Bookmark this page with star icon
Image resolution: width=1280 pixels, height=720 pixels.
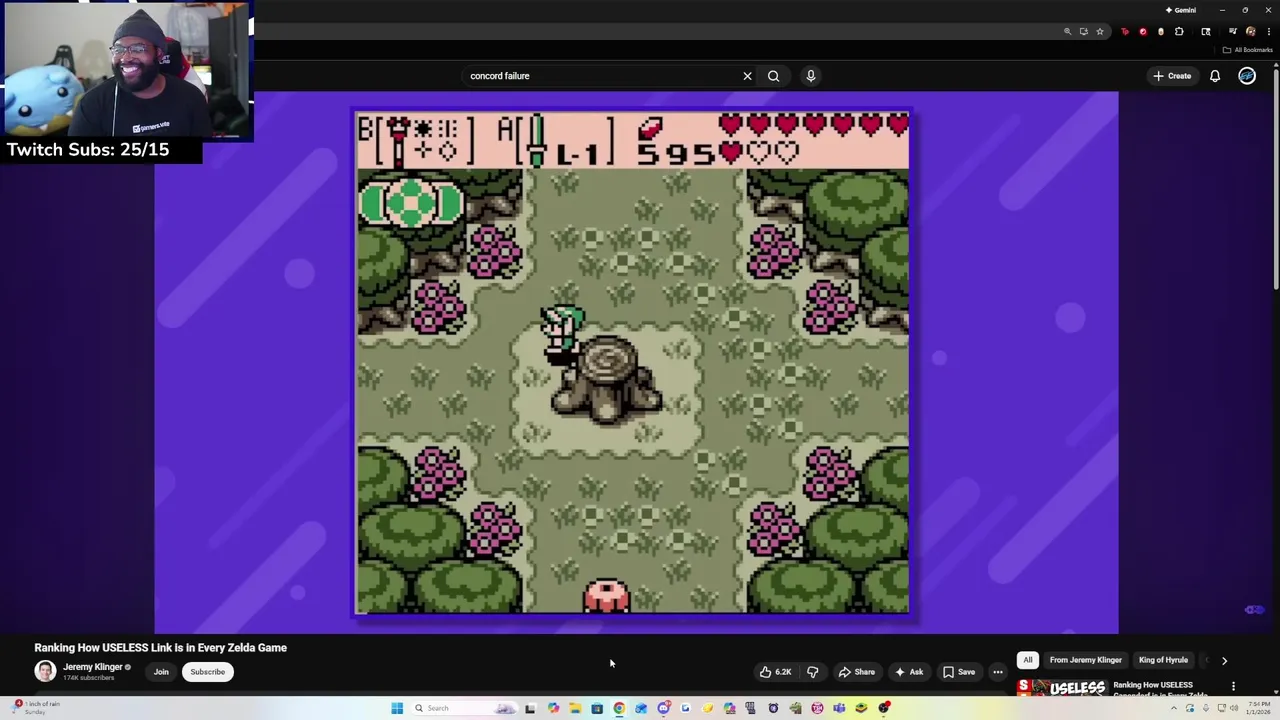click(1099, 32)
